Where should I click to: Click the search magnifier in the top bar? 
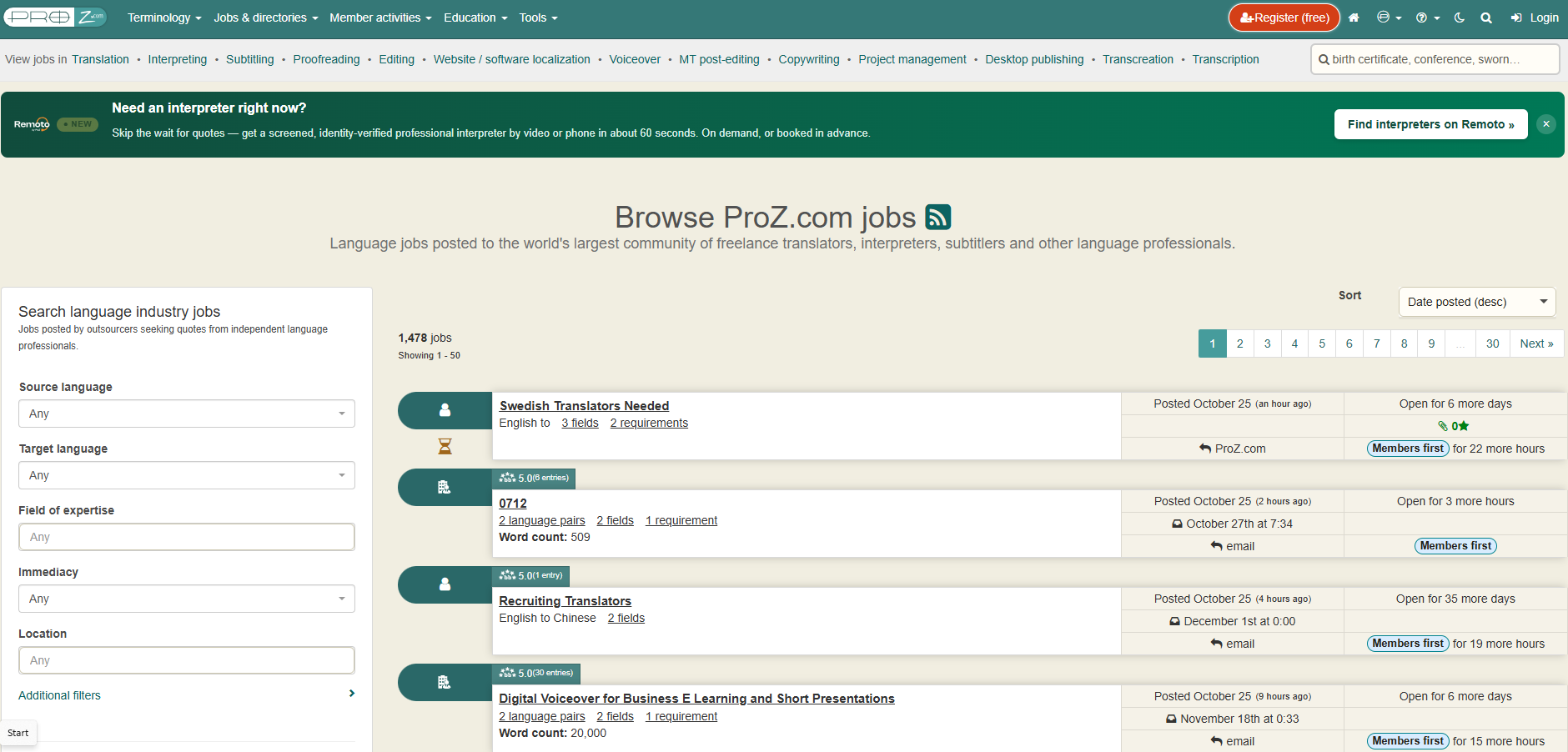point(1486,18)
